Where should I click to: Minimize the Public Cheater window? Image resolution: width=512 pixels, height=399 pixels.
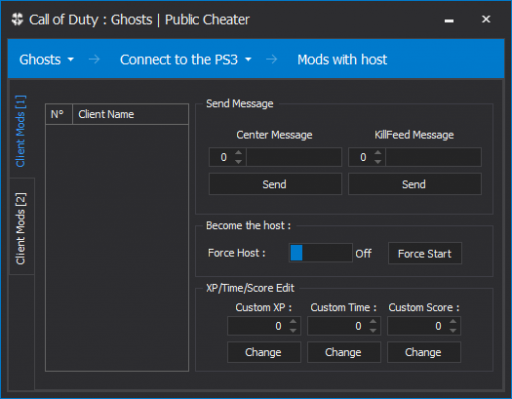point(449,20)
